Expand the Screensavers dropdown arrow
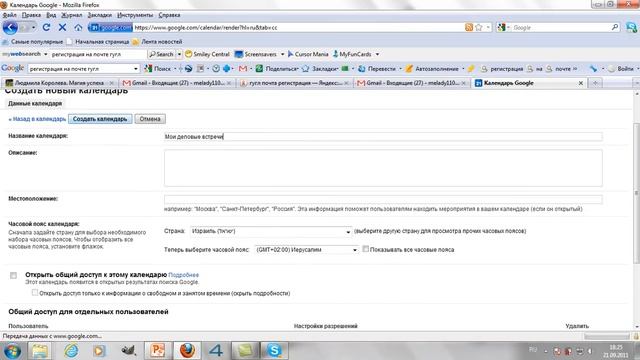The image size is (640, 360). 282,54
